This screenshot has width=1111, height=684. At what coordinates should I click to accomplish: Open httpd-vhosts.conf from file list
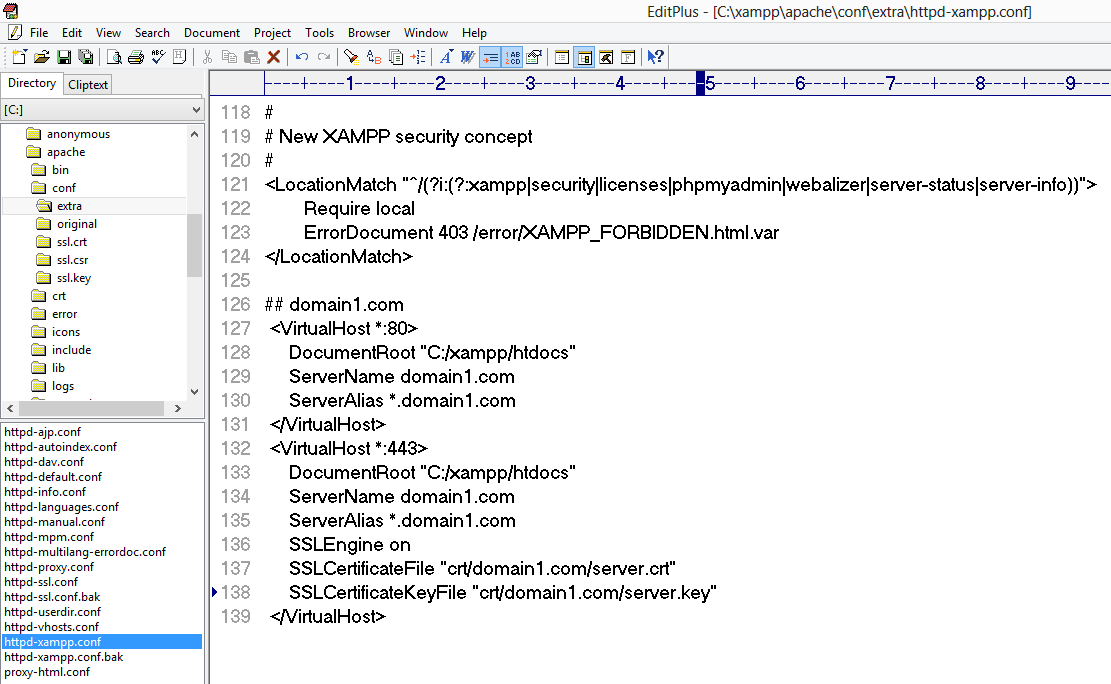pyautogui.click(x=52, y=627)
